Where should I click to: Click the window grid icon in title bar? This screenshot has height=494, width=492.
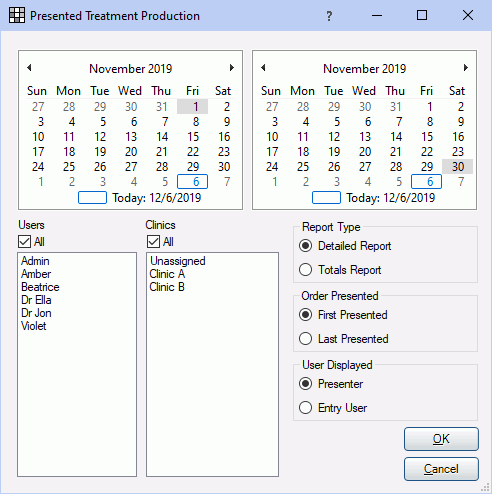pos(17,15)
